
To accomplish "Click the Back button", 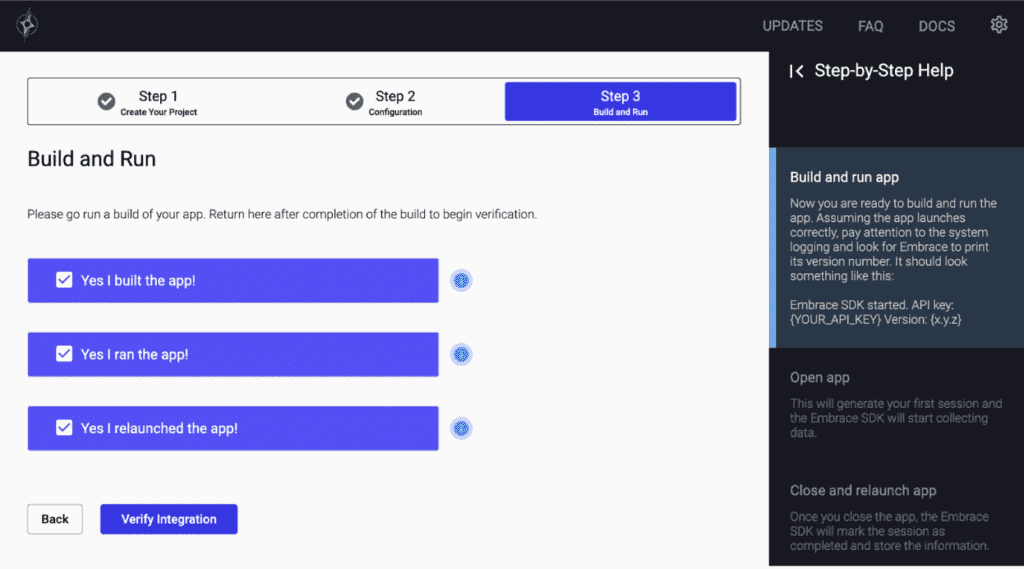I will [55, 519].
